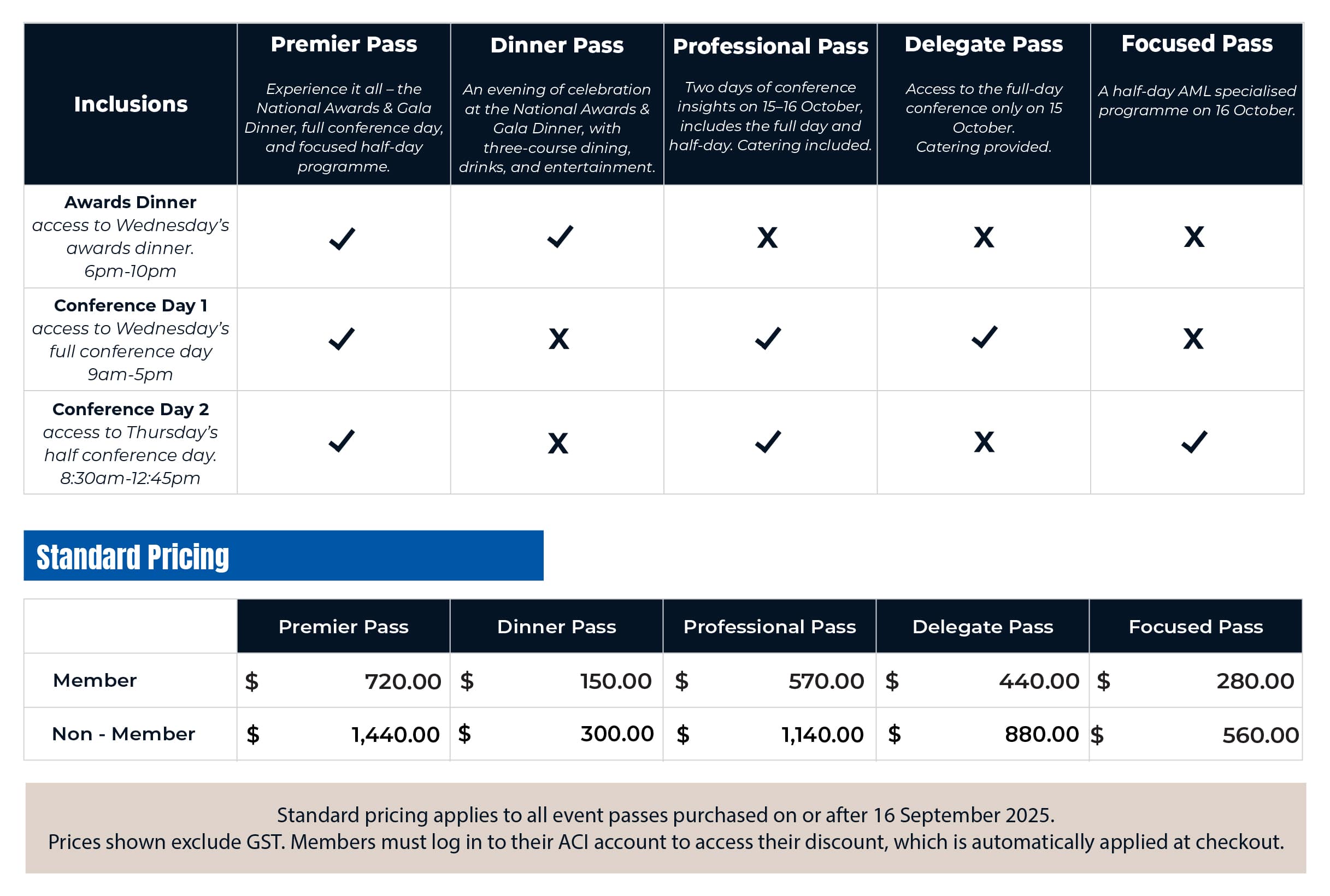Click the Standard Pricing blue banner
The height and width of the screenshot is (896, 1330).
(x=283, y=556)
